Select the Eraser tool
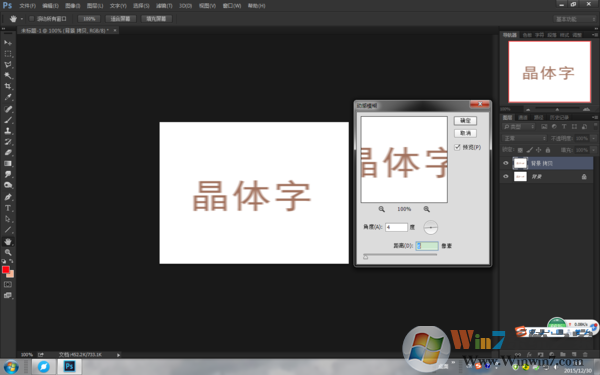The width and height of the screenshot is (600, 375). 8,152
